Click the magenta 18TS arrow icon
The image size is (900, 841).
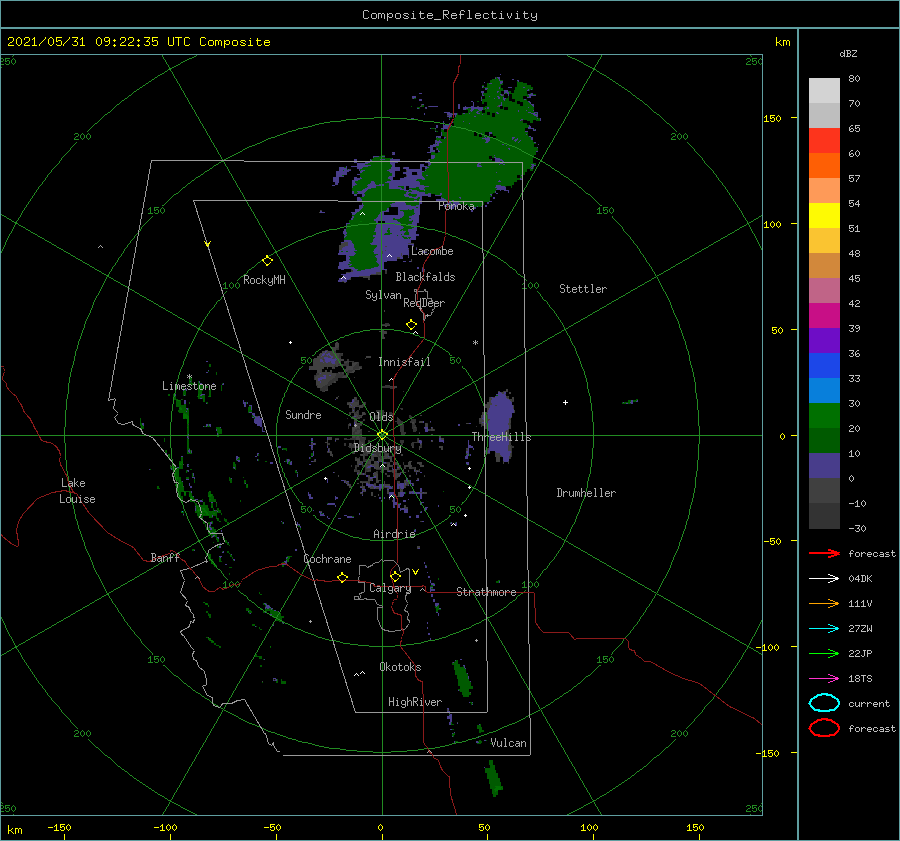tap(824, 679)
